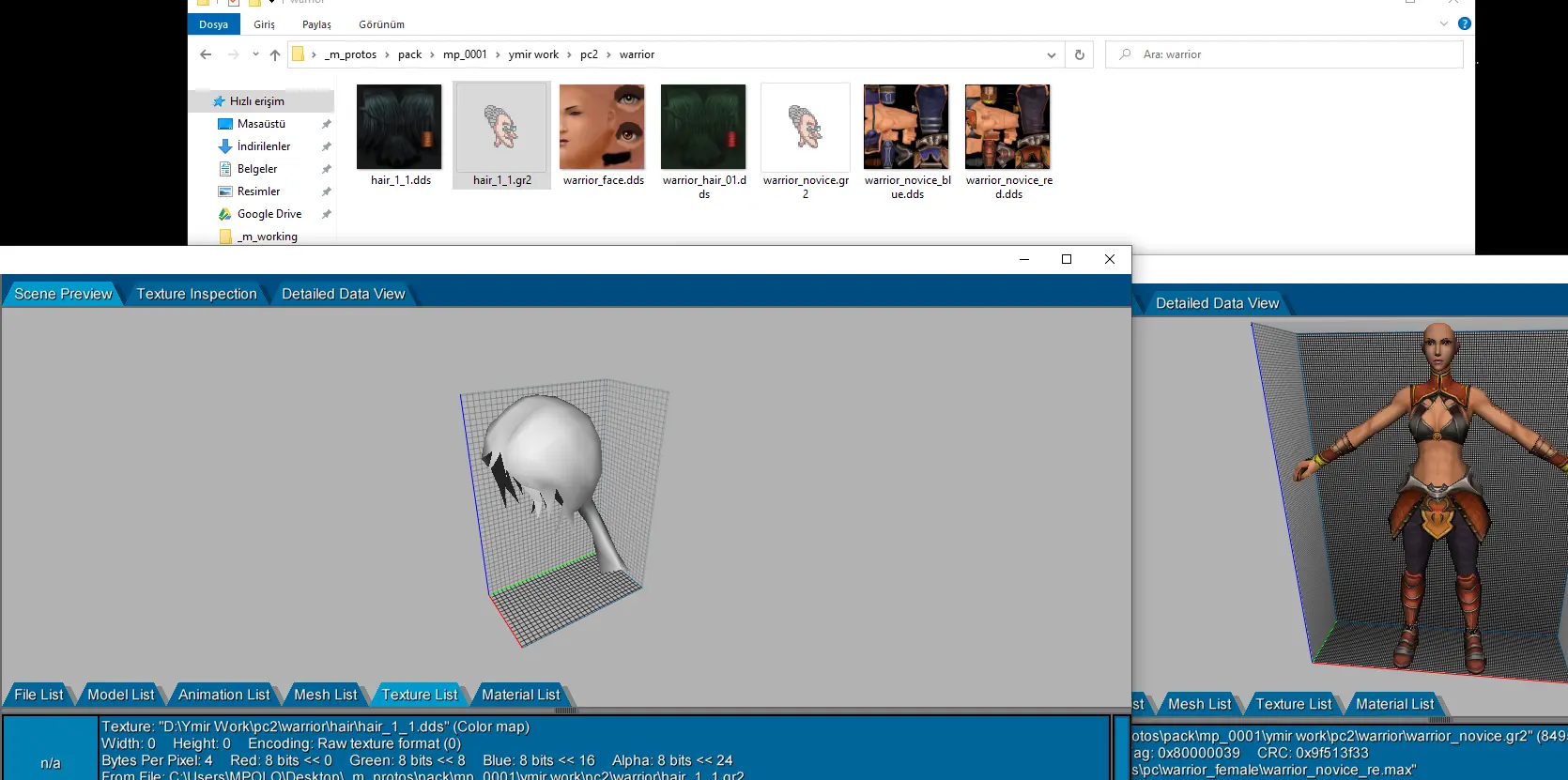Go back in File Explorer
Screen dimensions: 1568x780
[206, 54]
